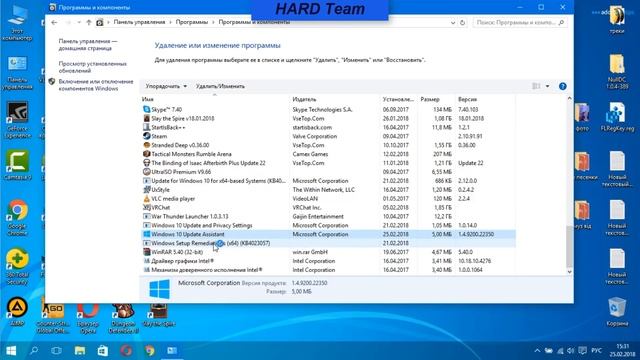Click the WinRAR 5.40 program icon
Image resolution: width=640 pixels, height=360 pixels.
click(147, 252)
